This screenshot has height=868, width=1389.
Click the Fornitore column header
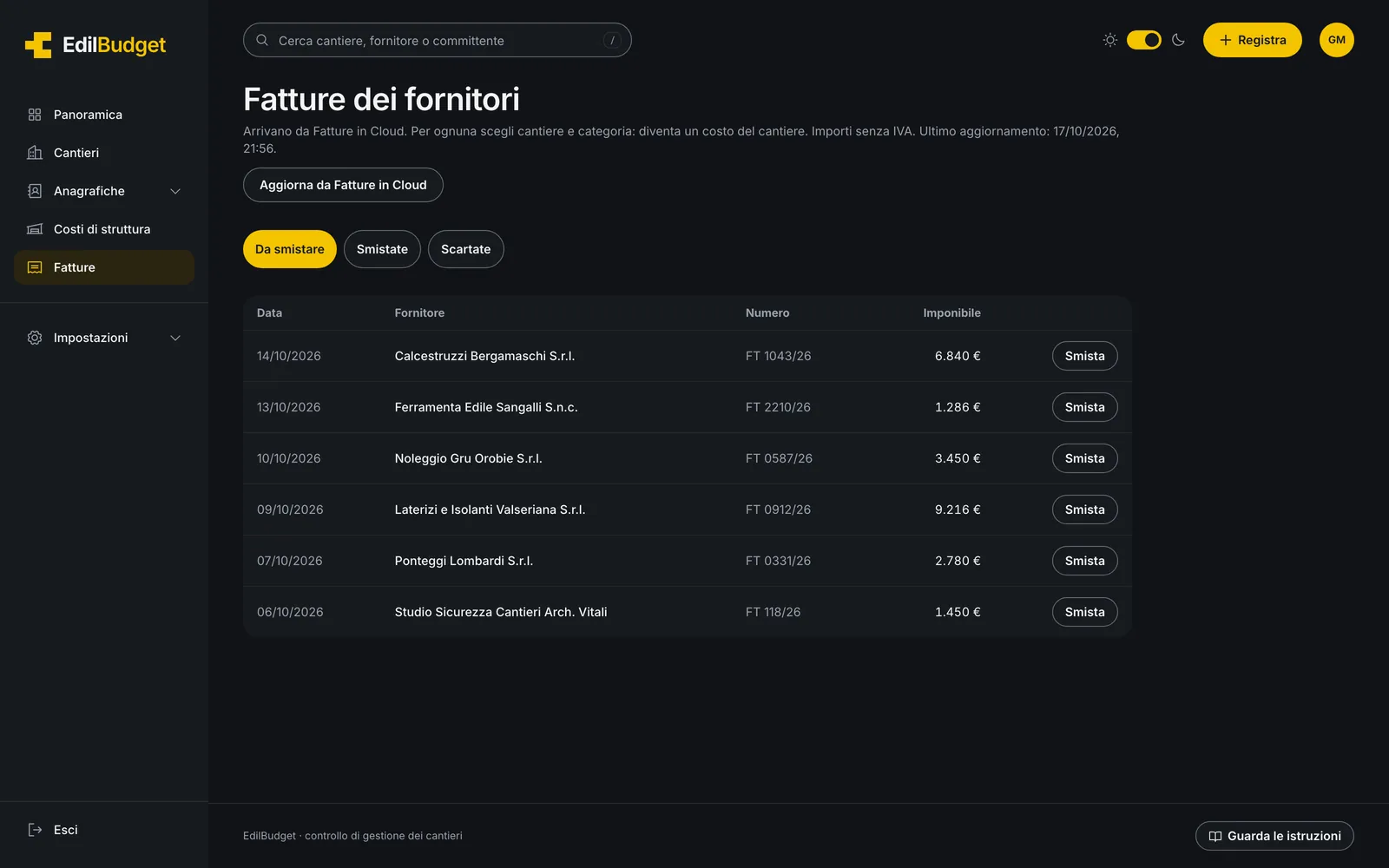point(419,312)
